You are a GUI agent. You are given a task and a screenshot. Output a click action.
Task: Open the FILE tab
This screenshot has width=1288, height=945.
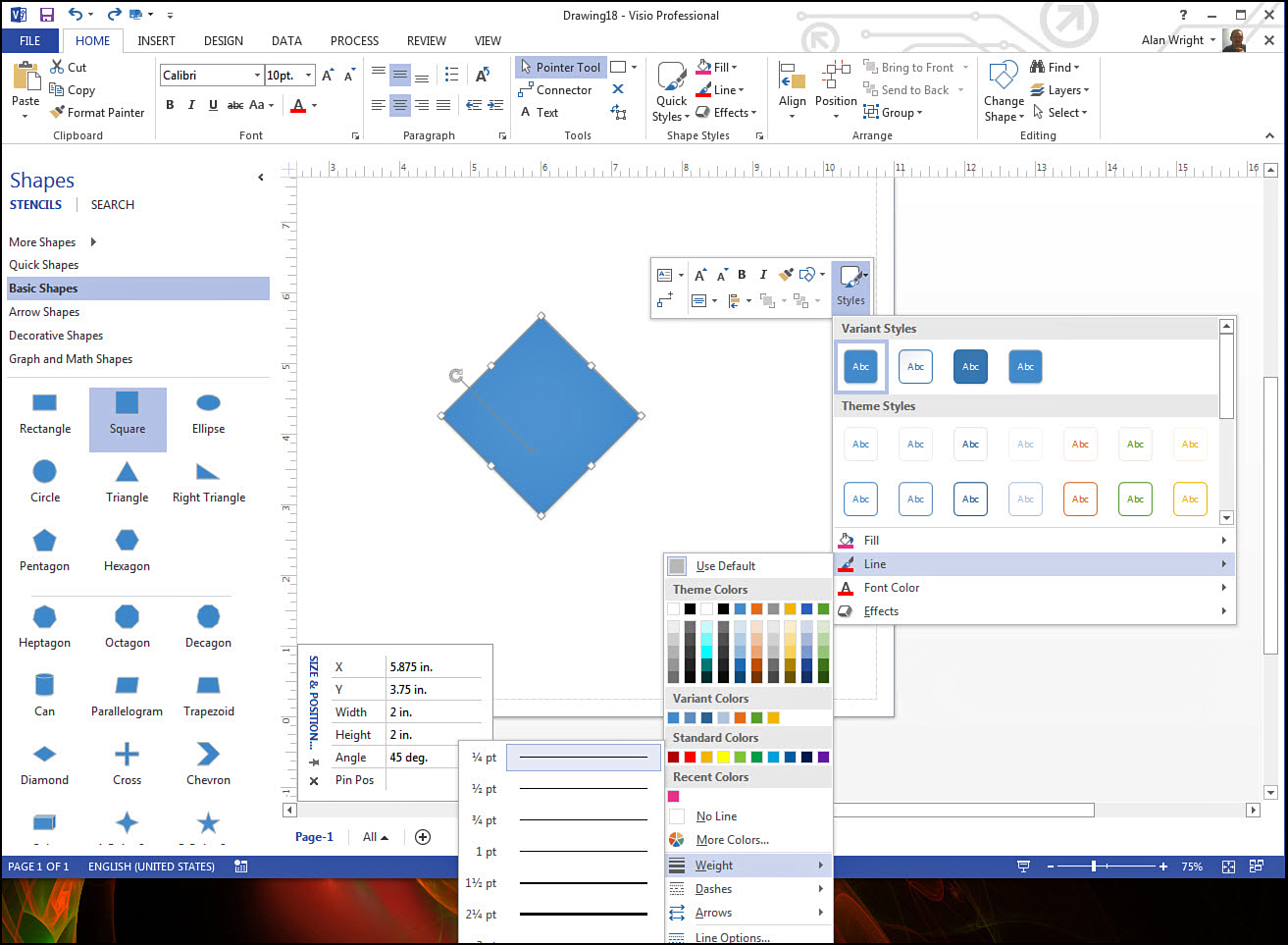pos(29,40)
